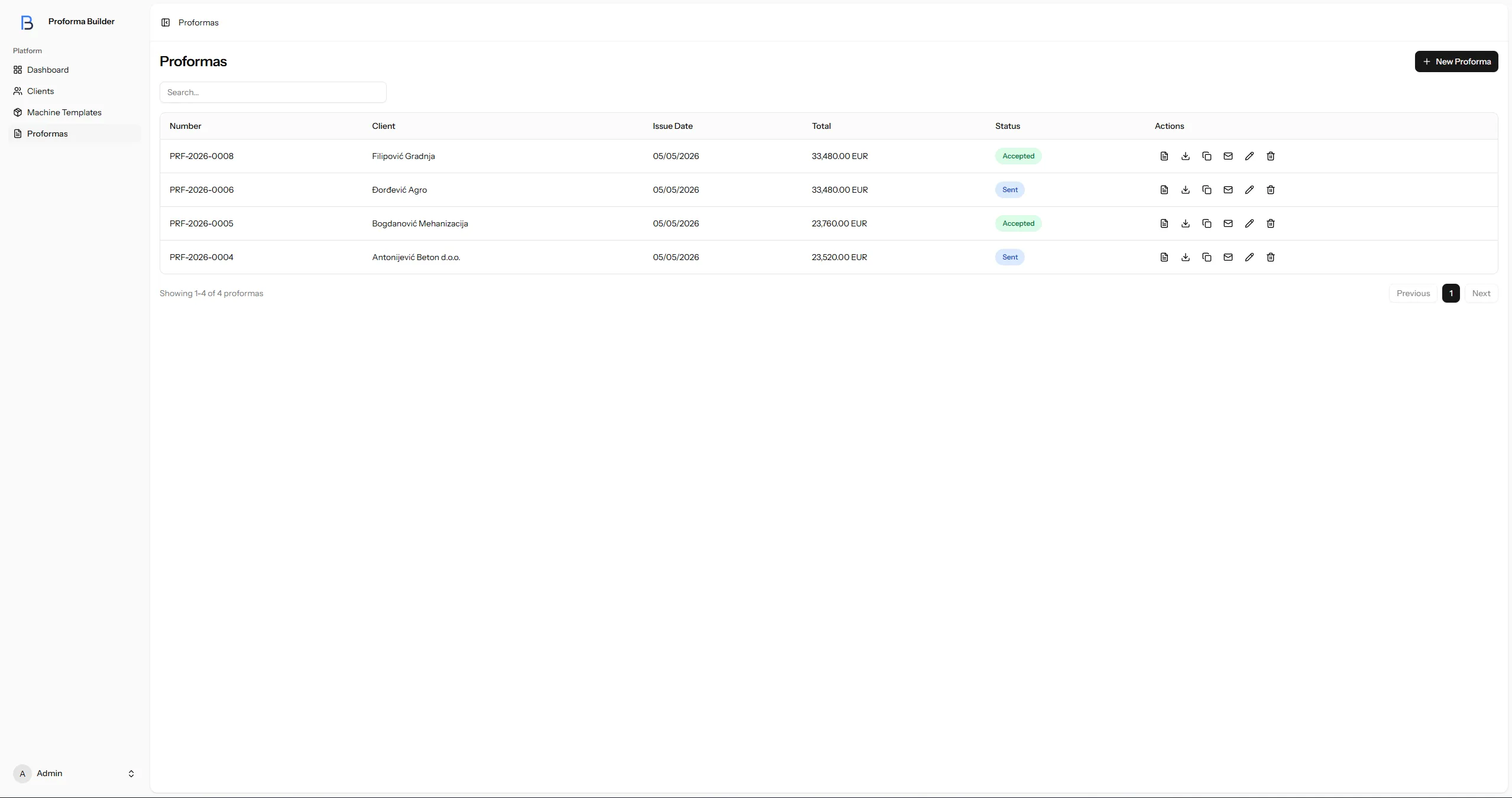Click PRF-2026-0006 number cell
This screenshot has height=798, width=1512.
pyautogui.click(x=201, y=190)
